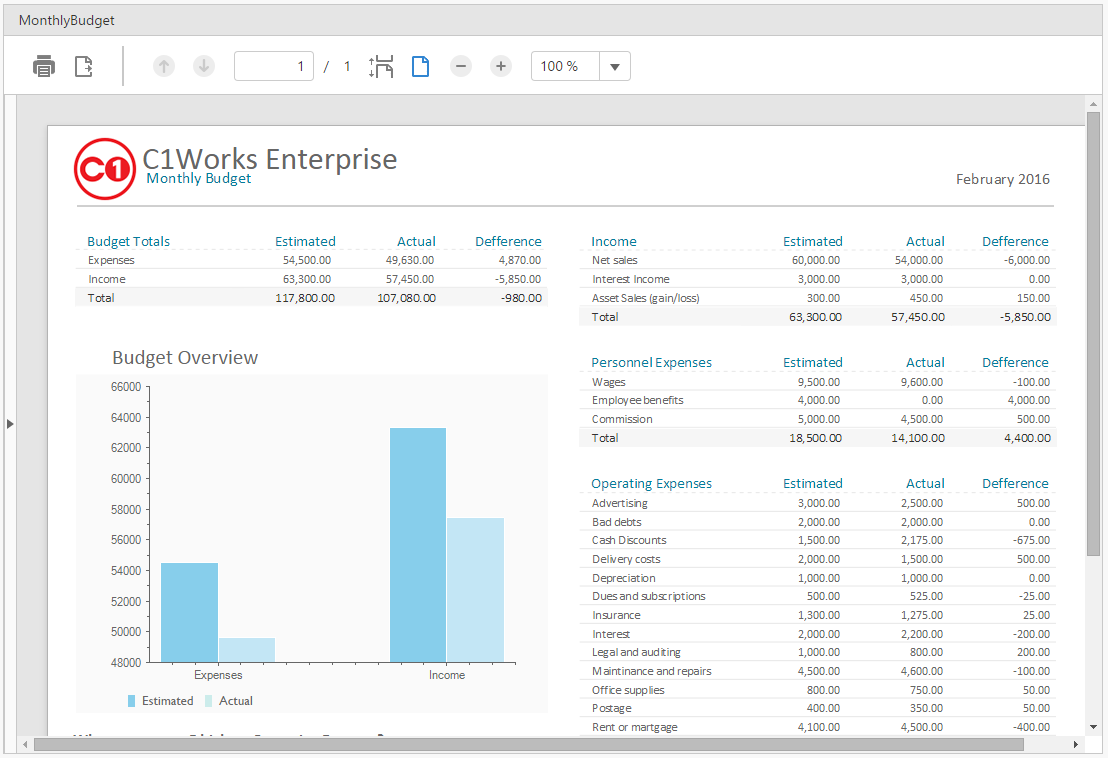Click the Estimated legend color swatch
1108x758 pixels.
point(131,701)
